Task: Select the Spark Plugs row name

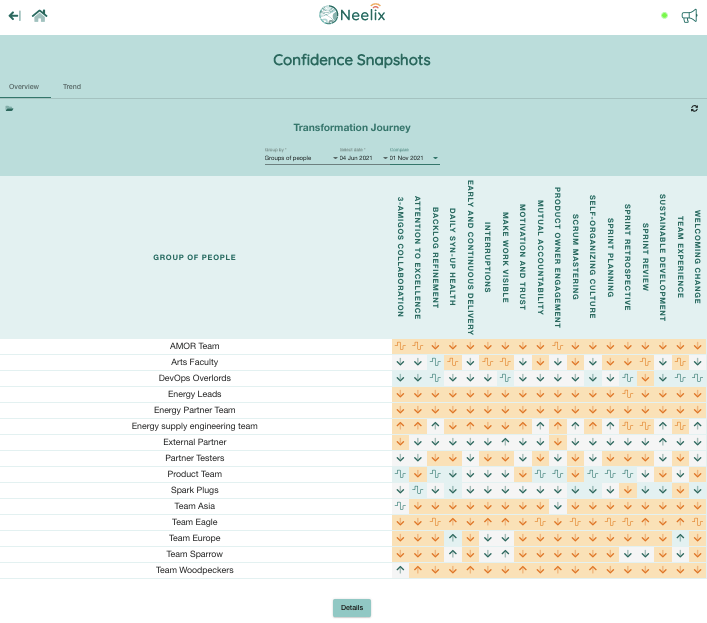Action: tap(194, 490)
